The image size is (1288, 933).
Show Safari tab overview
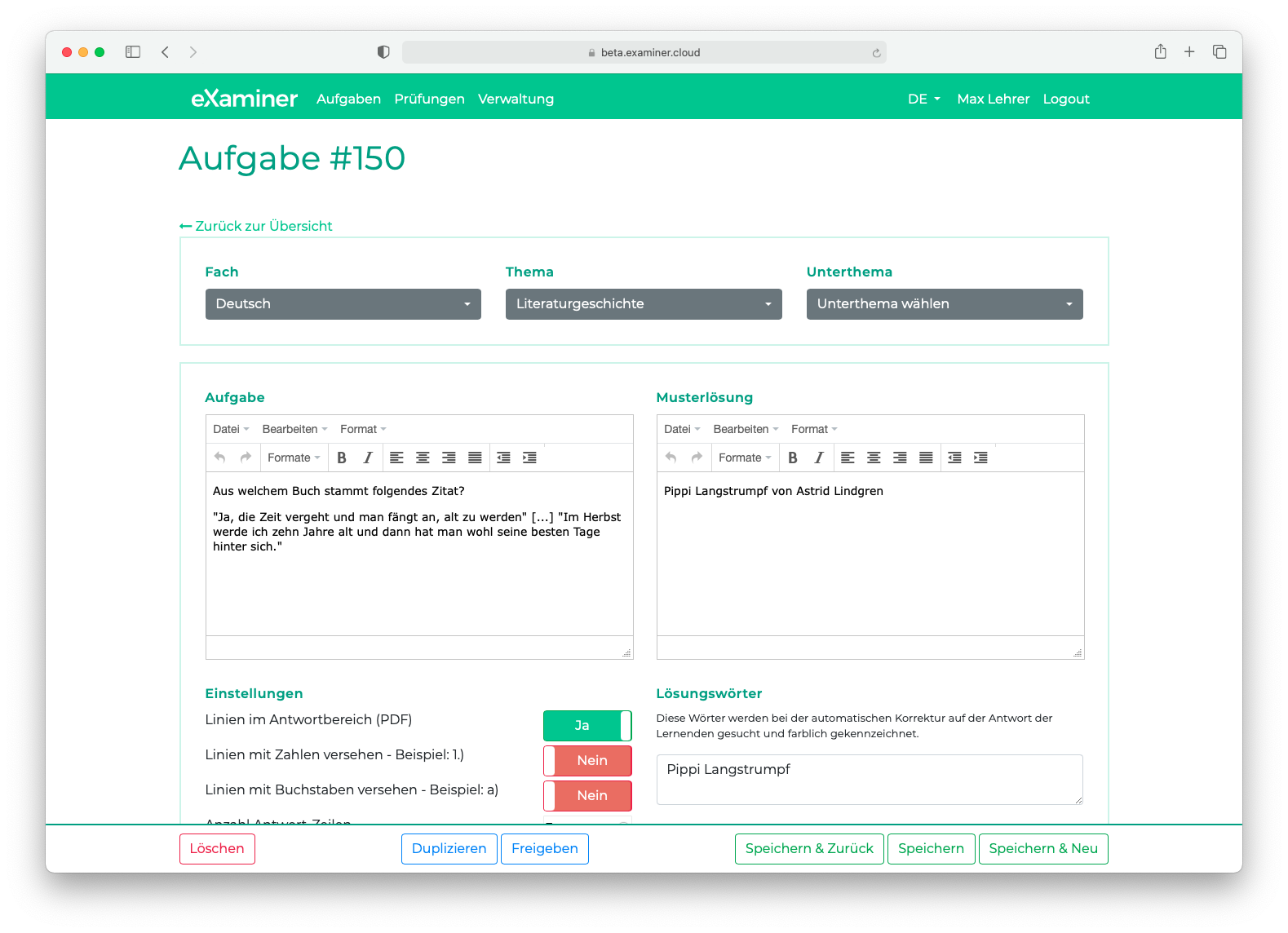(1219, 52)
